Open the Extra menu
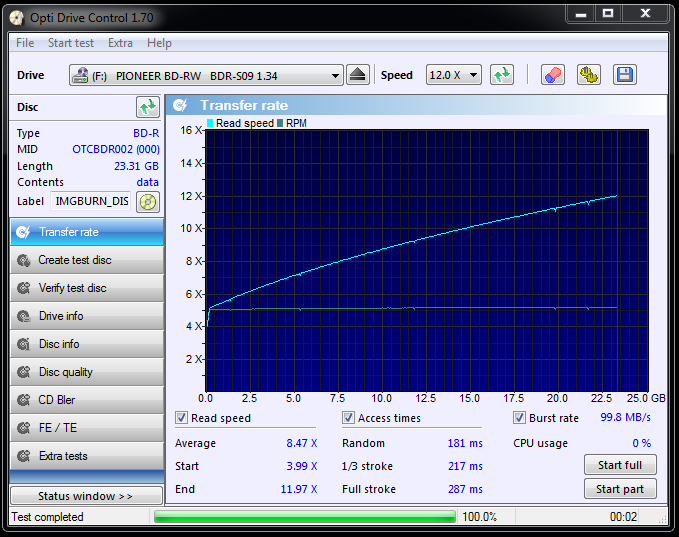Screen dimensions: 679x537 tap(120, 43)
